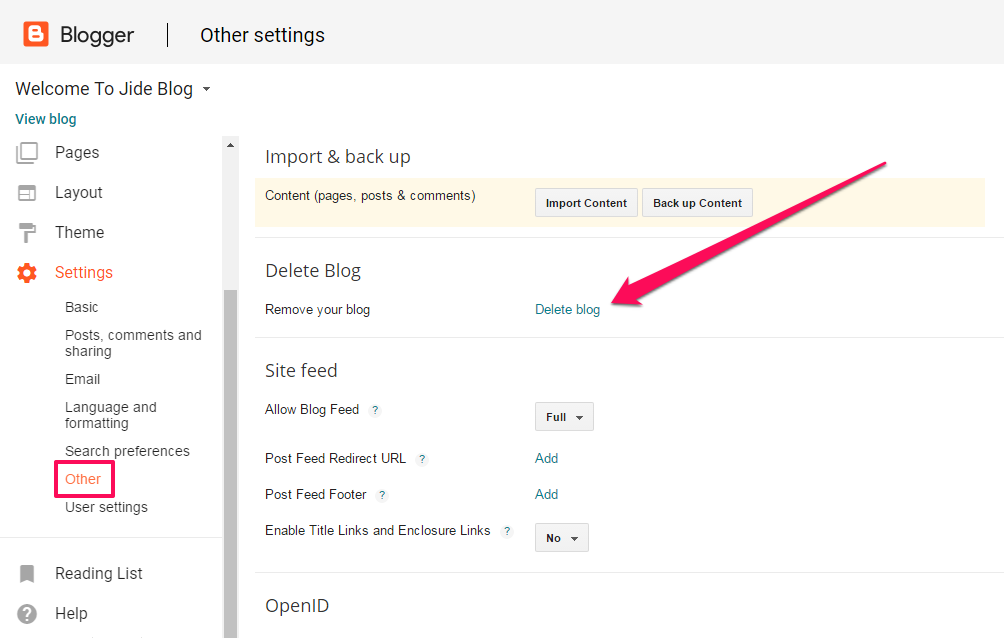Open the Basic settings submenu item
The height and width of the screenshot is (638, 1004).
coord(82,307)
